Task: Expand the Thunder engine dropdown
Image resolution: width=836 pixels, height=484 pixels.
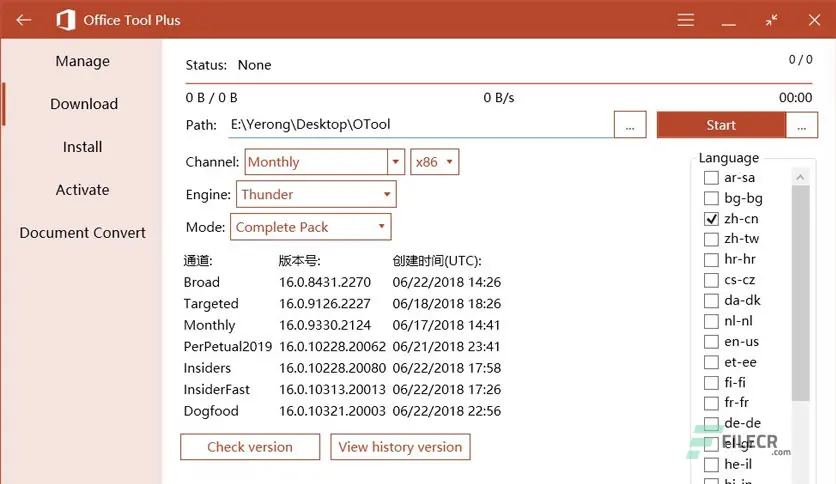Action: coord(316,195)
